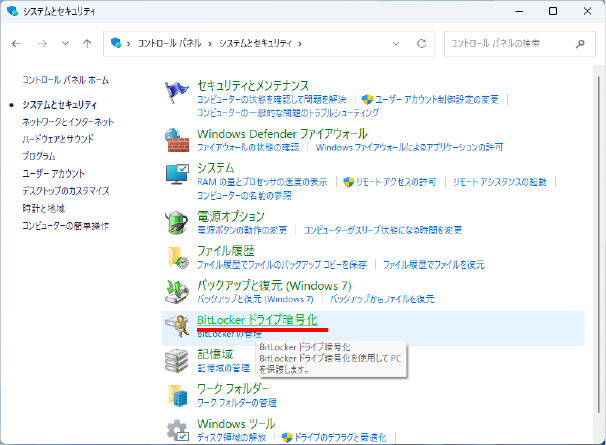Click the Power Options battery icon

click(x=177, y=222)
